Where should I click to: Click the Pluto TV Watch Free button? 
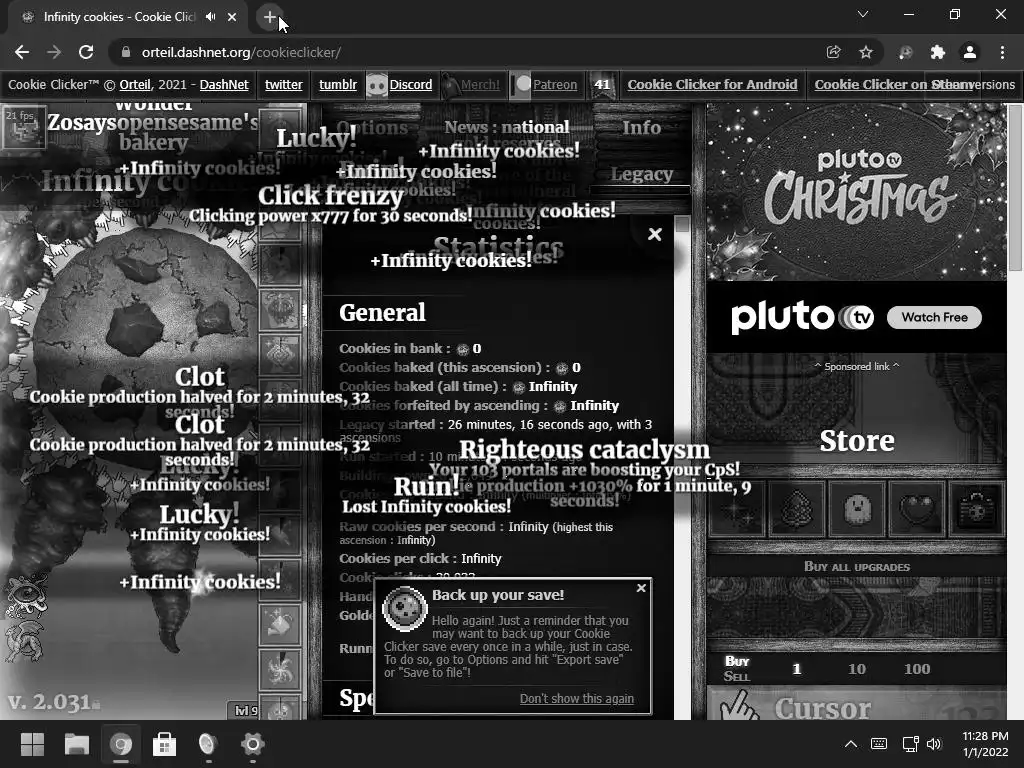tap(934, 317)
